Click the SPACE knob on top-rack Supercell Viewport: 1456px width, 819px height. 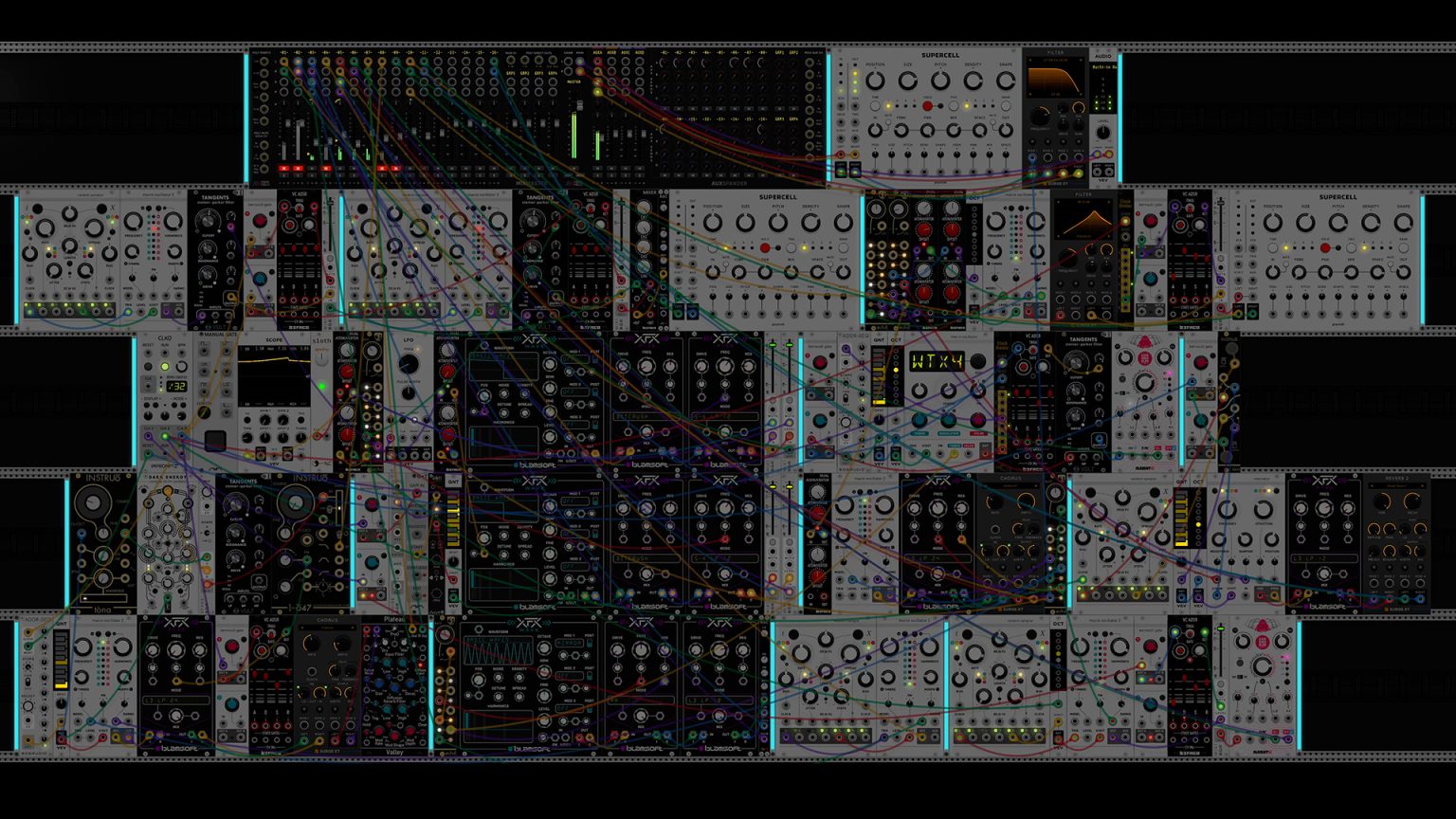[x=980, y=130]
